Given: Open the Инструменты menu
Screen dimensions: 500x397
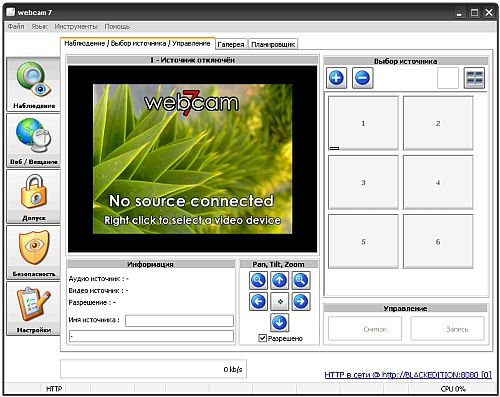Looking at the screenshot, I should click(x=76, y=26).
